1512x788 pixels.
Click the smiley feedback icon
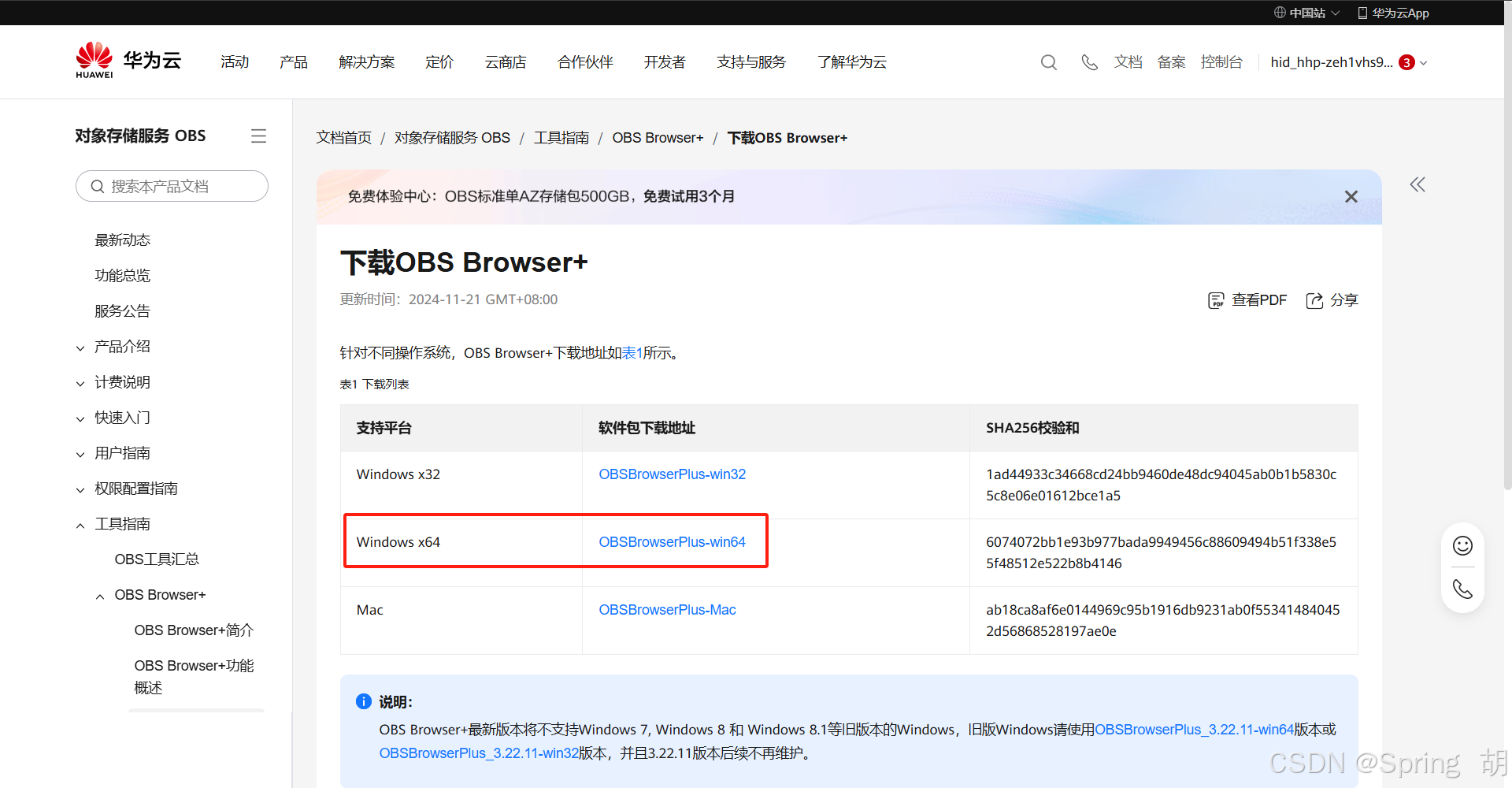1462,545
